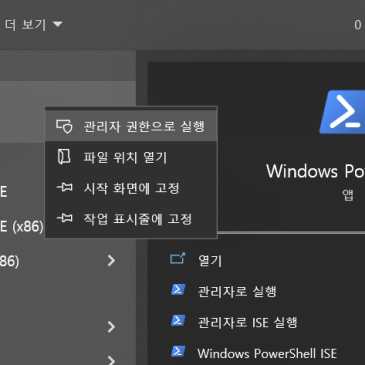Screen dimensions: 365x365
Task: Expand the chevron on the 86) result row
Action: tap(111, 260)
